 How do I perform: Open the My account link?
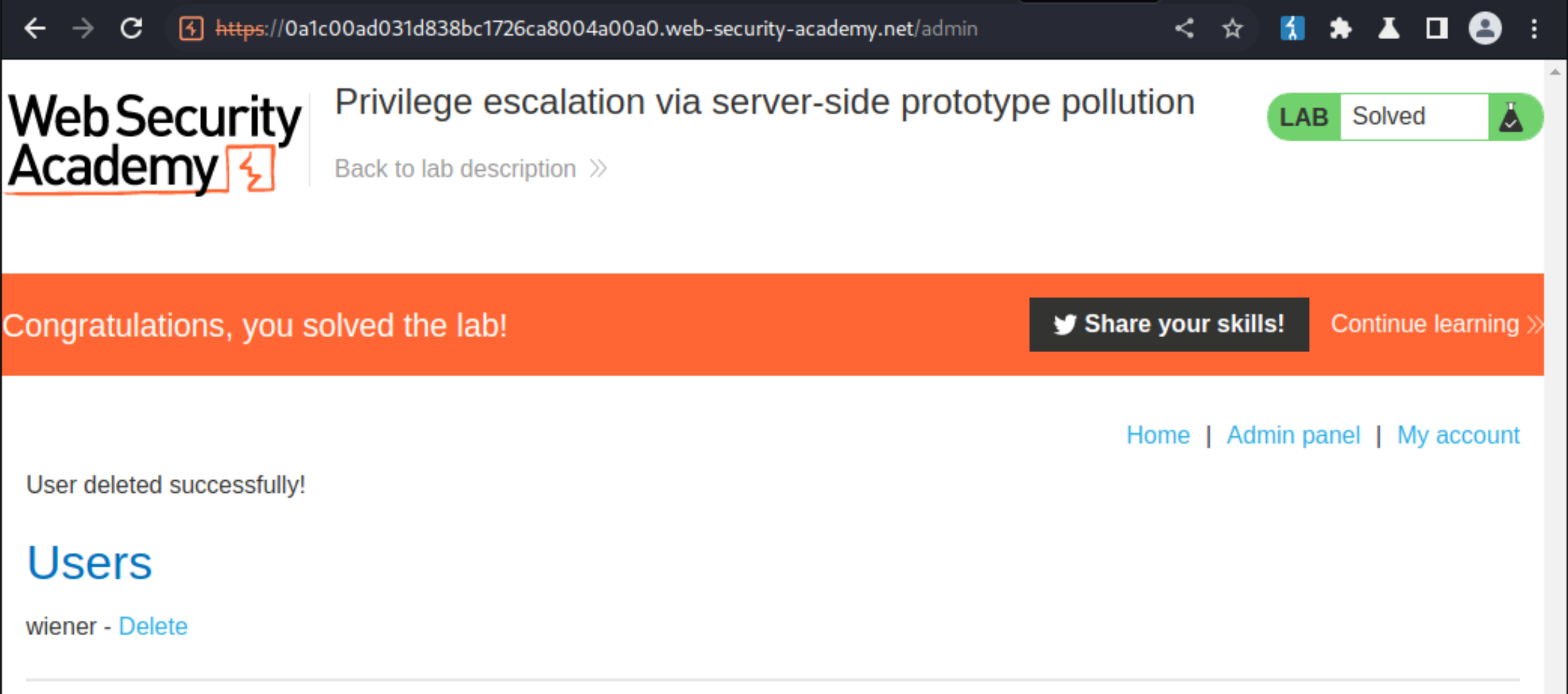pyautogui.click(x=1458, y=435)
